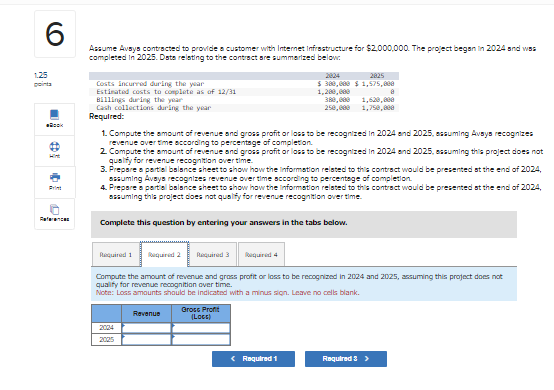Click the 1,750,000 cash collections value
Image resolution: width=554 pixels, height=390 pixels.
[378, 108]
